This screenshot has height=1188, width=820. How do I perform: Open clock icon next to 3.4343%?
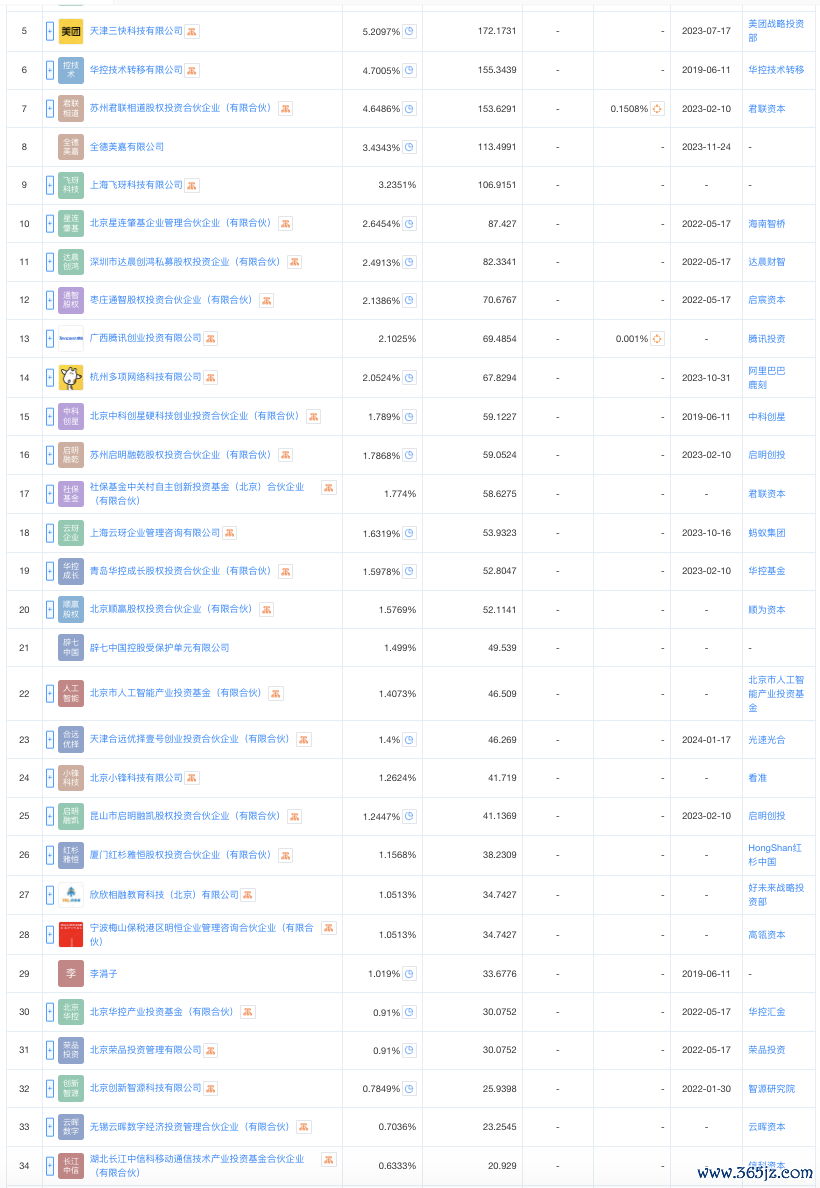pos(409,147)
